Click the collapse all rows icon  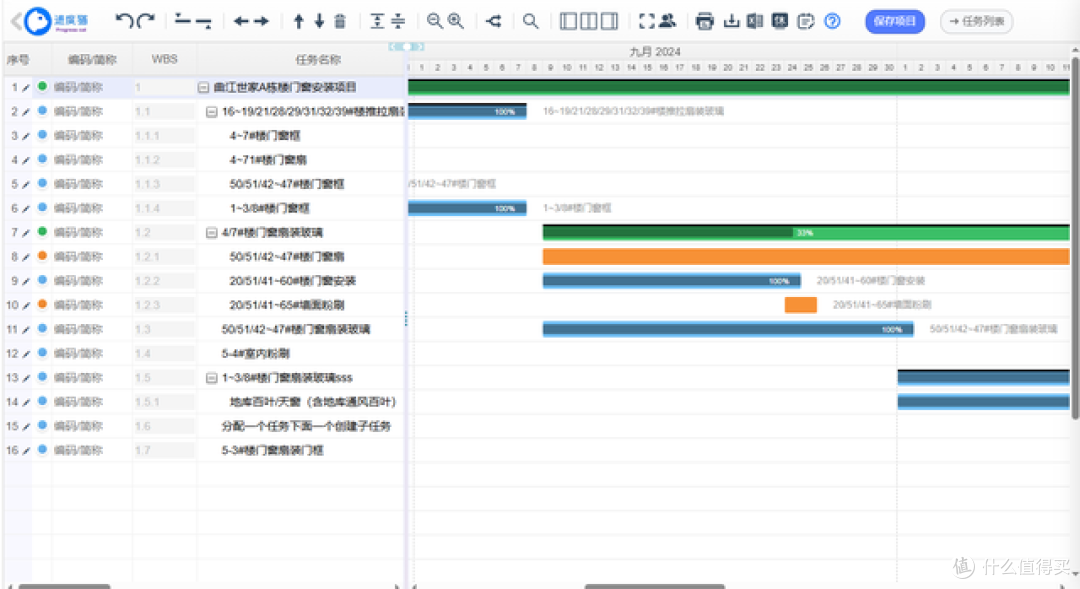tap(398, 21)
